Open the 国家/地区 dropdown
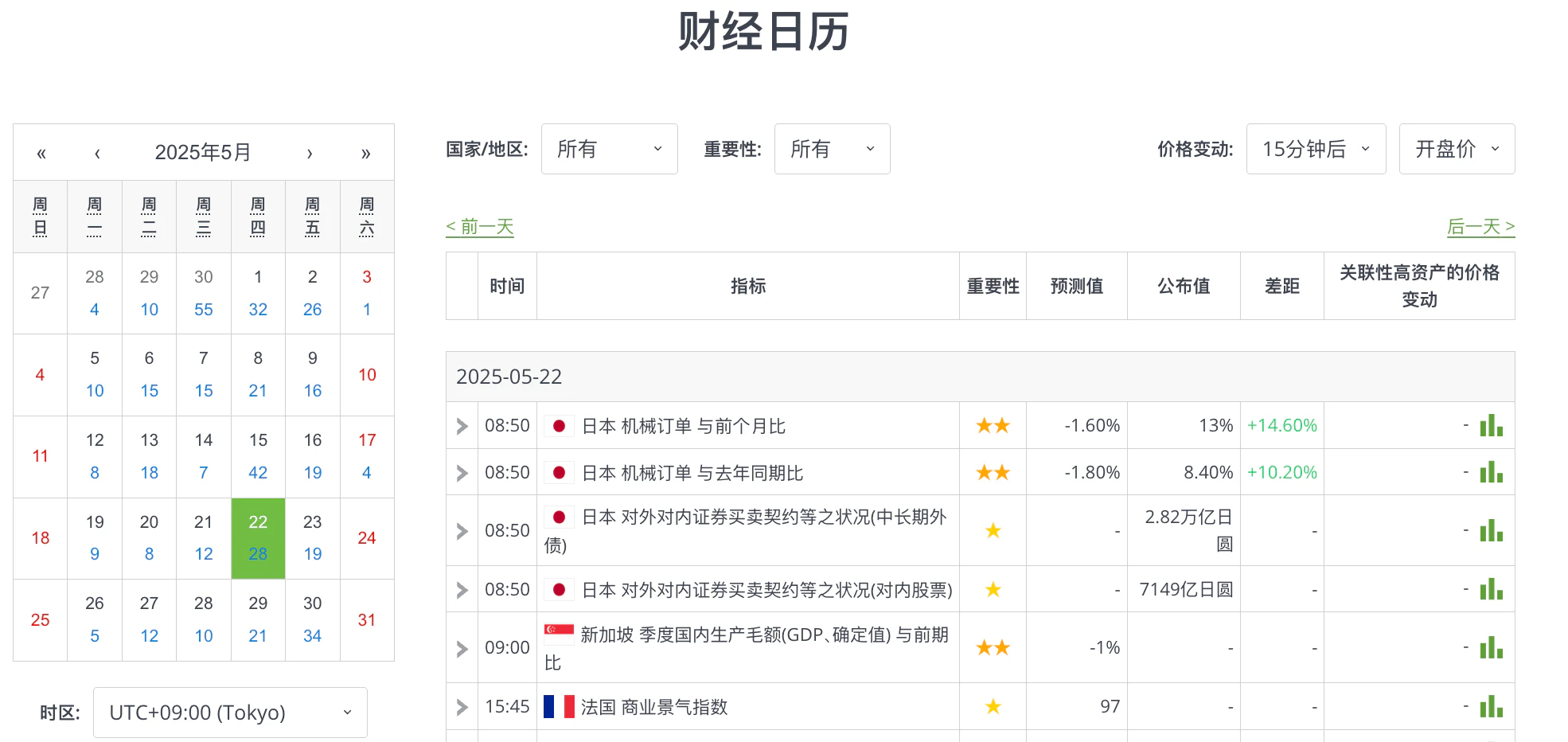 [x=609, y=149]
